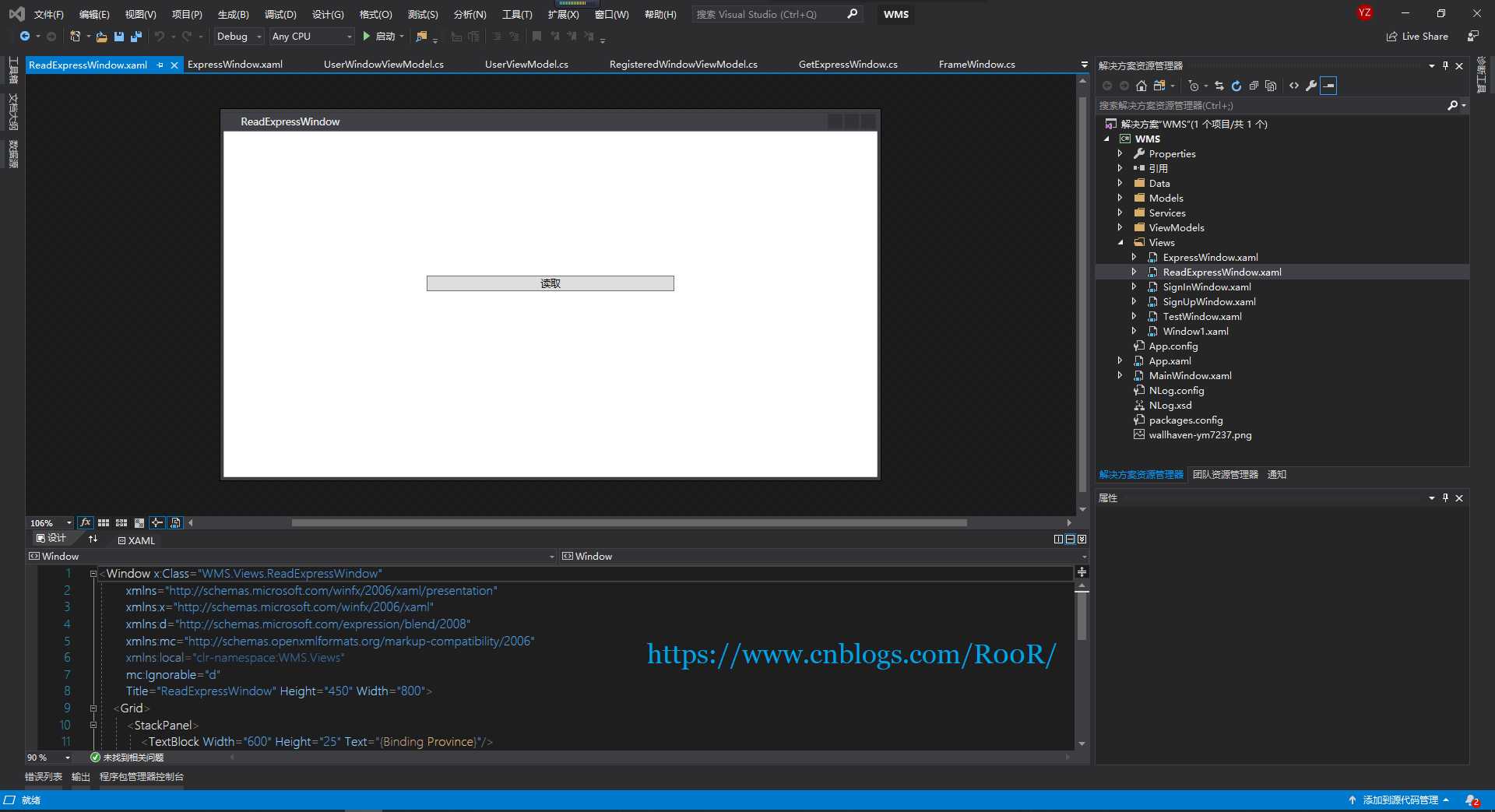Click the Solution Explorer search magnifier icon
1495x812 pixels.
tap(1452, 105)
